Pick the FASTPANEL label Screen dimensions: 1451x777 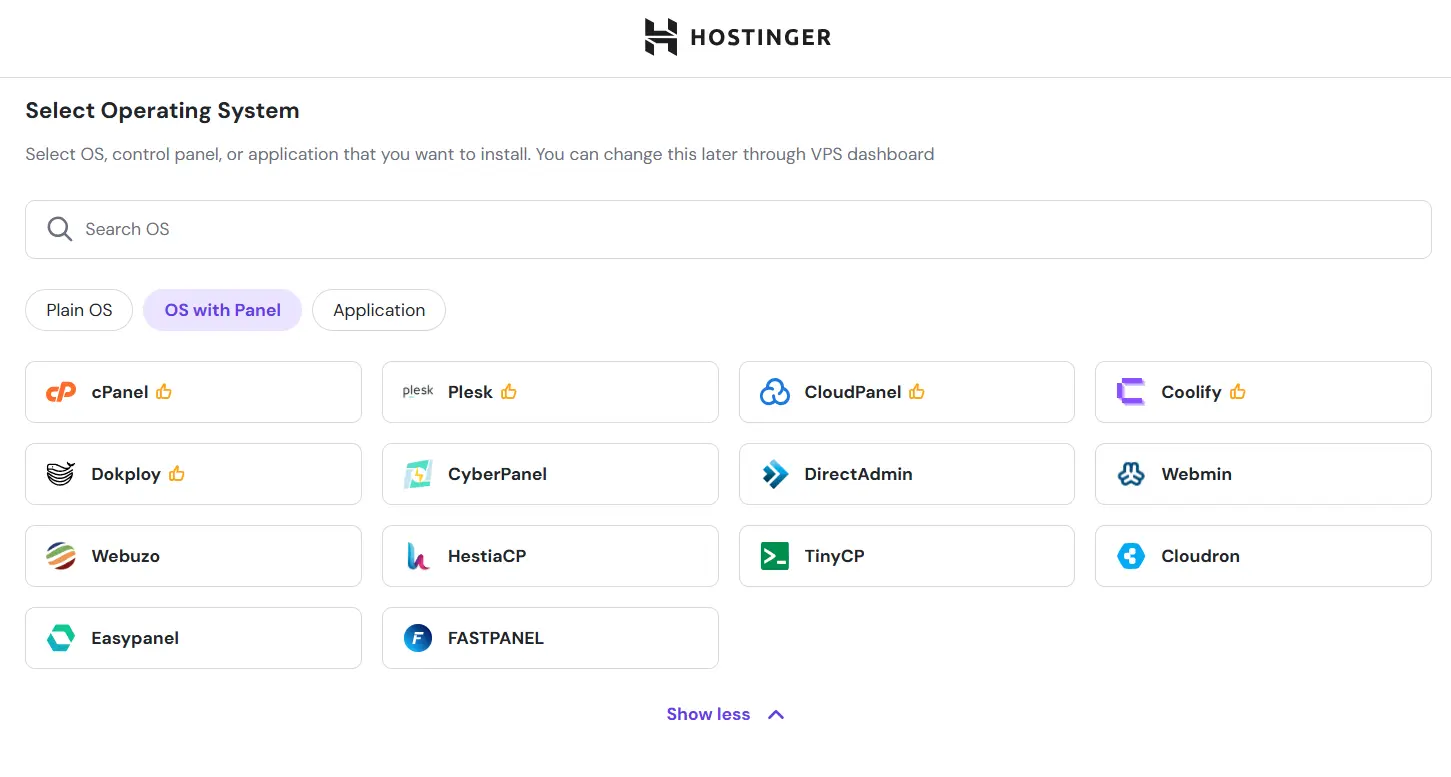(x=496, y=638)
